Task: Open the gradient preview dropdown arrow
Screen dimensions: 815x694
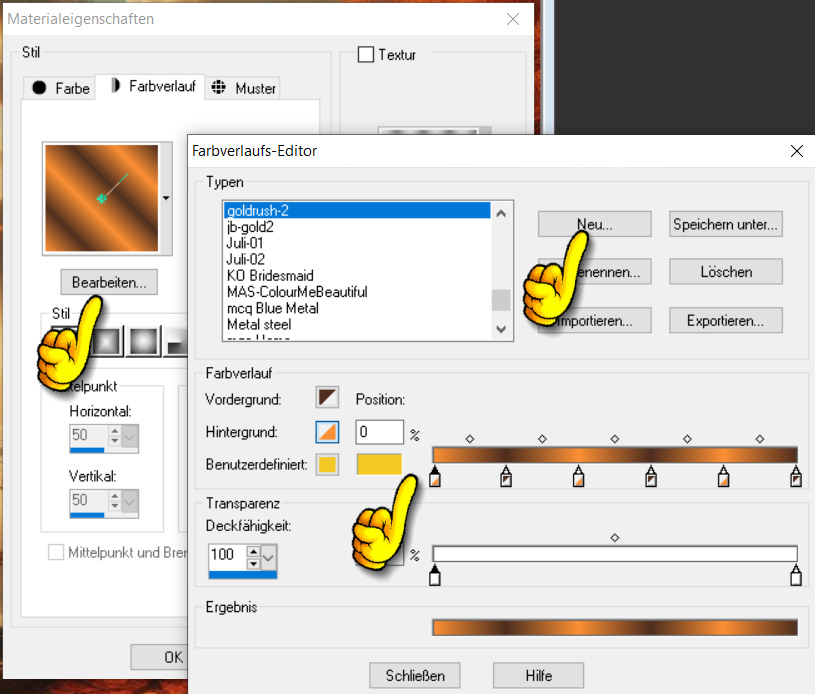Action: tap(166, 198)
